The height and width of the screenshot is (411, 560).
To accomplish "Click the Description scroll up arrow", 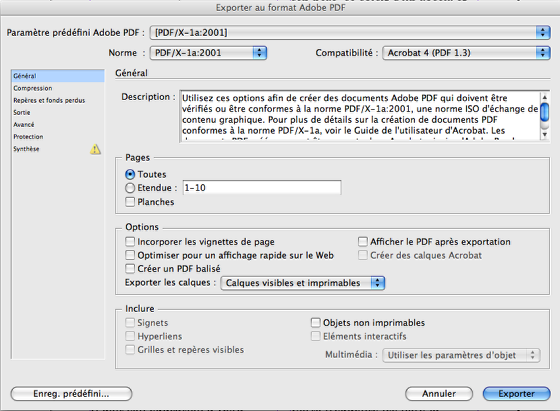I will 545,97.
